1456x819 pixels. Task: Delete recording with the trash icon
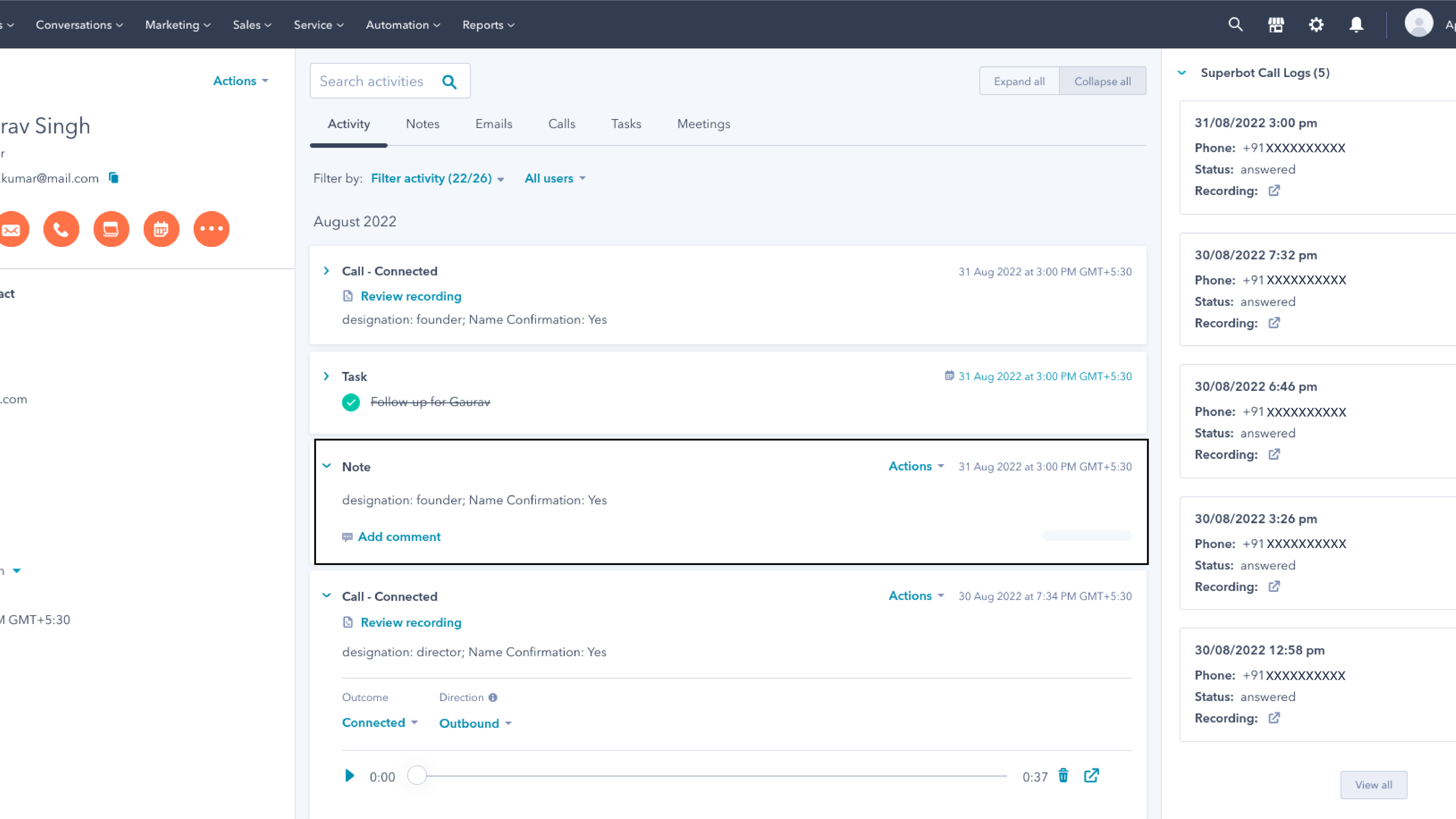tap(1063, 775)
